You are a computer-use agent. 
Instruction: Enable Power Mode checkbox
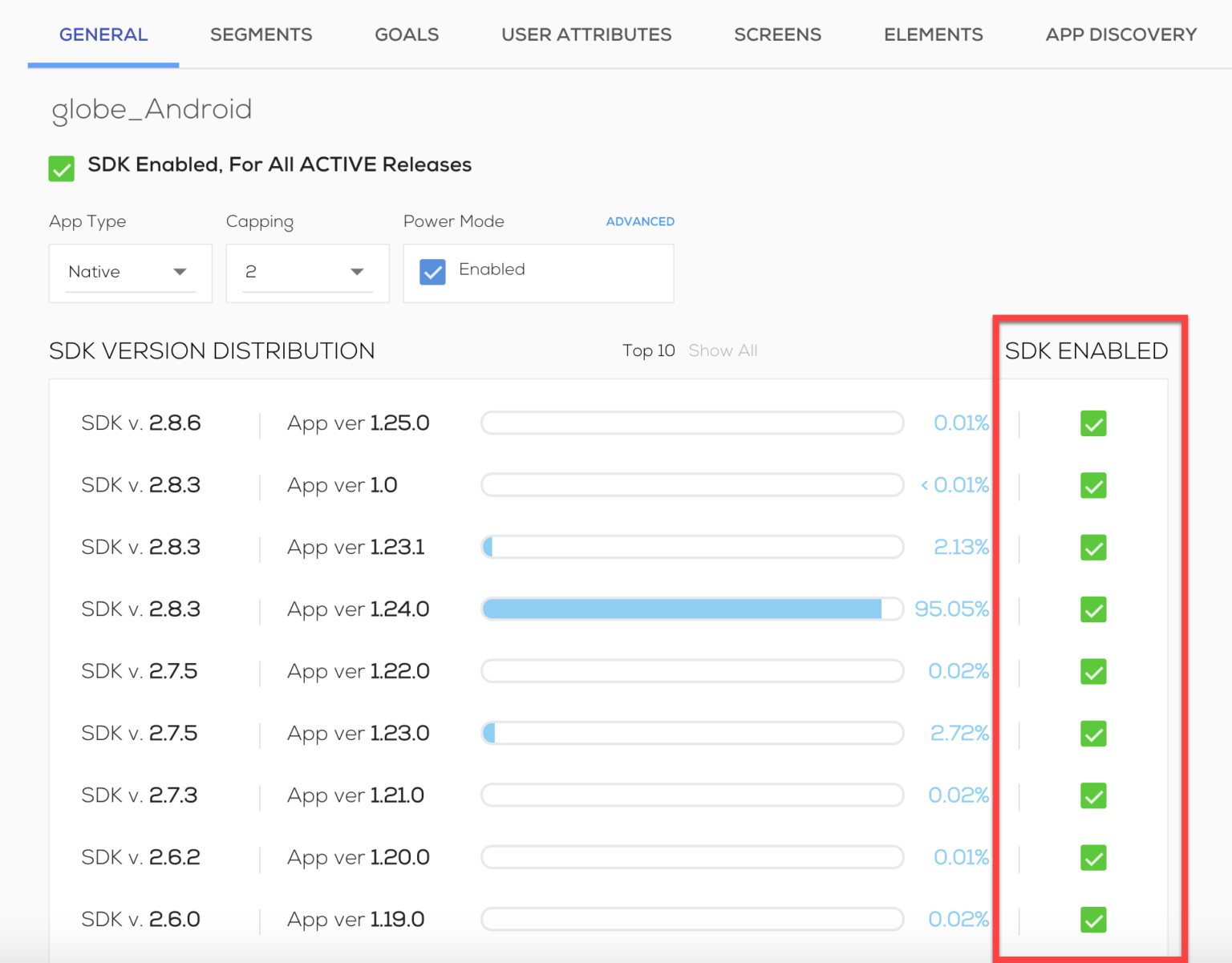click(x=432, y=272)
